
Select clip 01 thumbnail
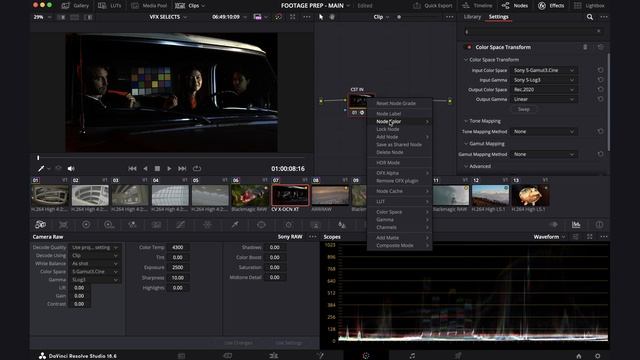(x=50, y=195)
